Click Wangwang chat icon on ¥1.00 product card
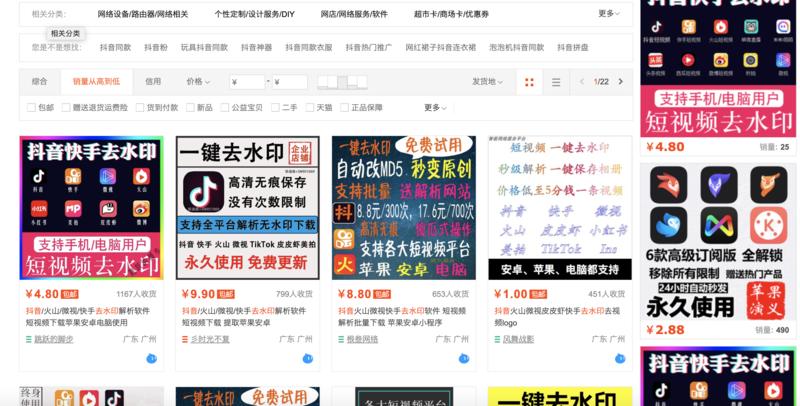Image resolution: width=800 pixels, height=406 pixels. click(x=620, y=359)
